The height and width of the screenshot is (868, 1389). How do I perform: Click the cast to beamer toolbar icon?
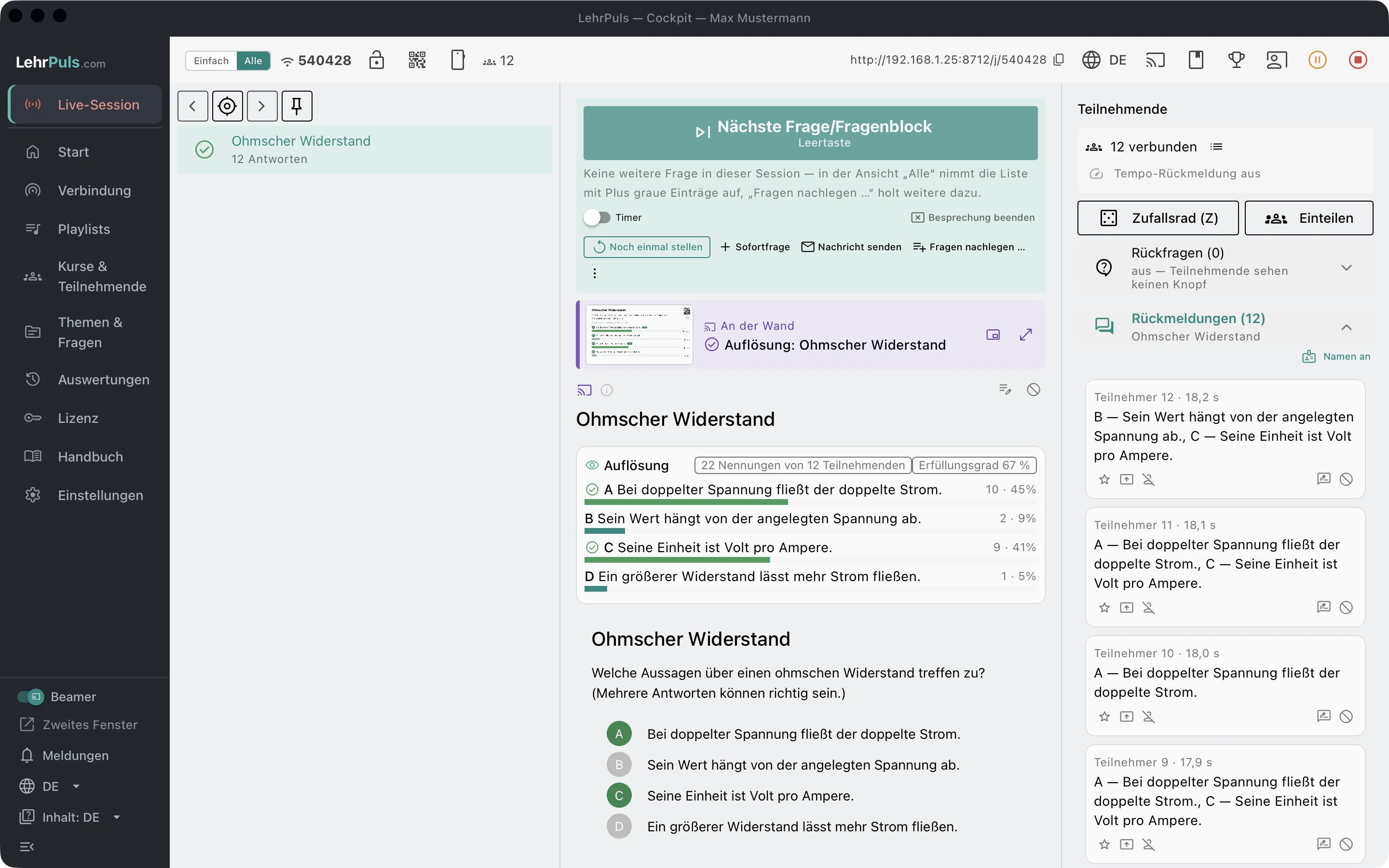(1156, 60)
